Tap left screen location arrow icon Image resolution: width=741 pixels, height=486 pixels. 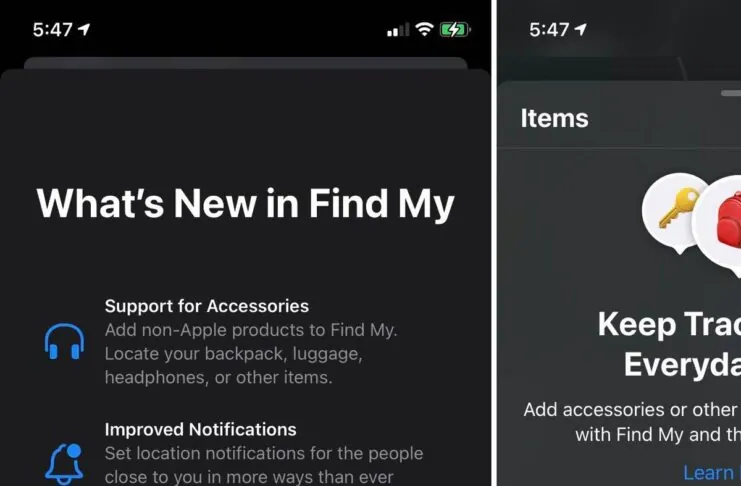(x=84, y=29)
